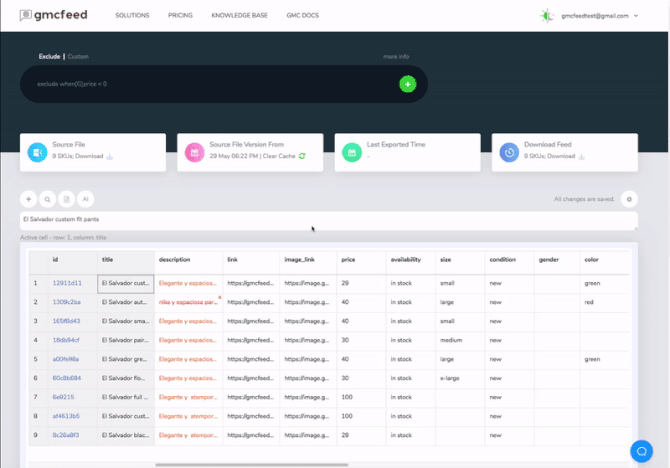Open the search magnifier tool
This screenshot has width=670, height=468.
(47, 199)
